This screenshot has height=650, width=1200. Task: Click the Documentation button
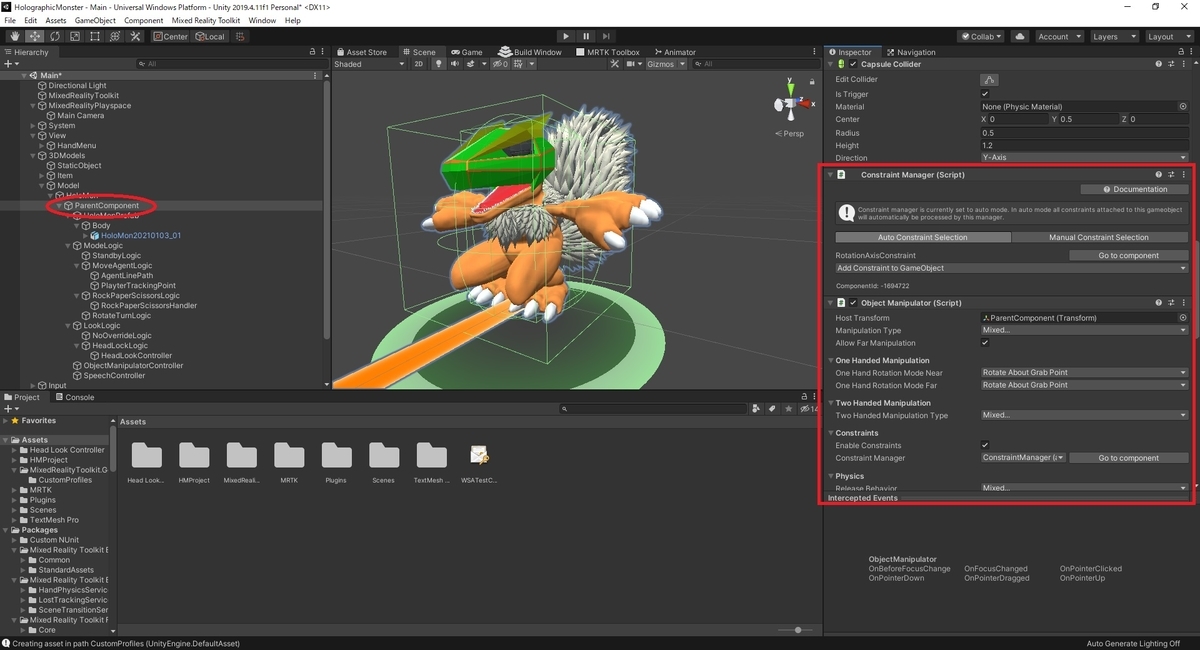[1135, 189]
